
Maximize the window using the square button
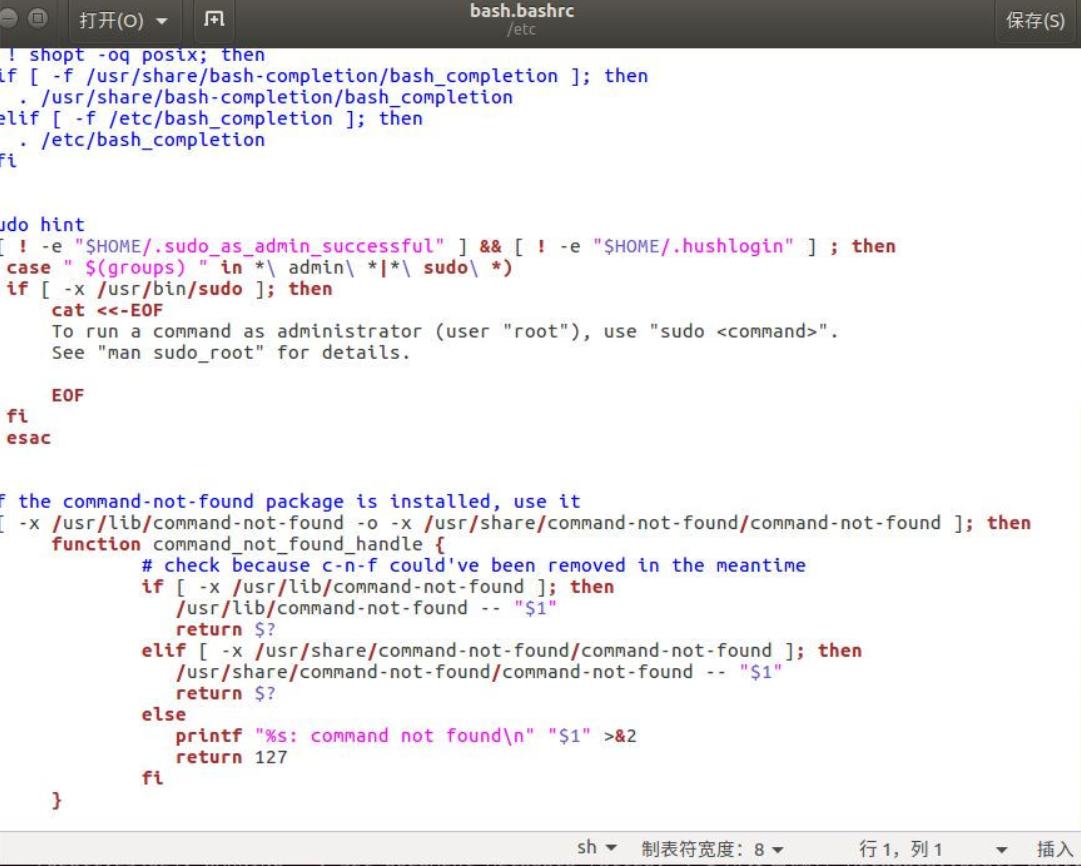click(x=39, y=17)
